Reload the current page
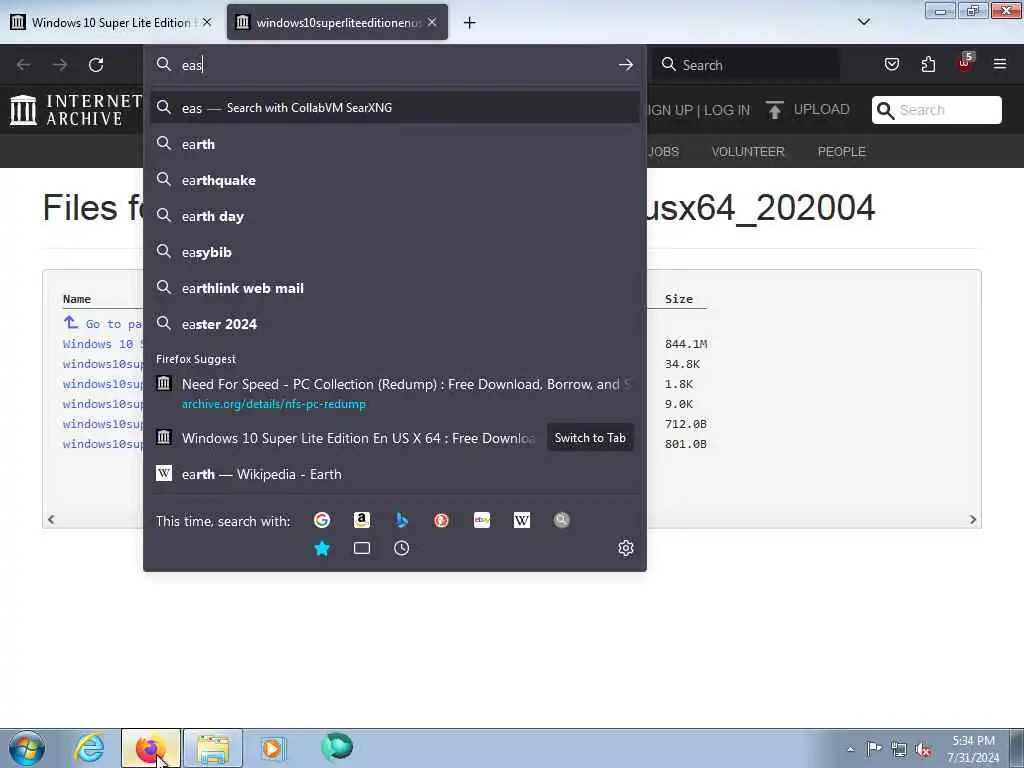The height and width of the screenshot is (768, 1024). [x=96, y=65]
